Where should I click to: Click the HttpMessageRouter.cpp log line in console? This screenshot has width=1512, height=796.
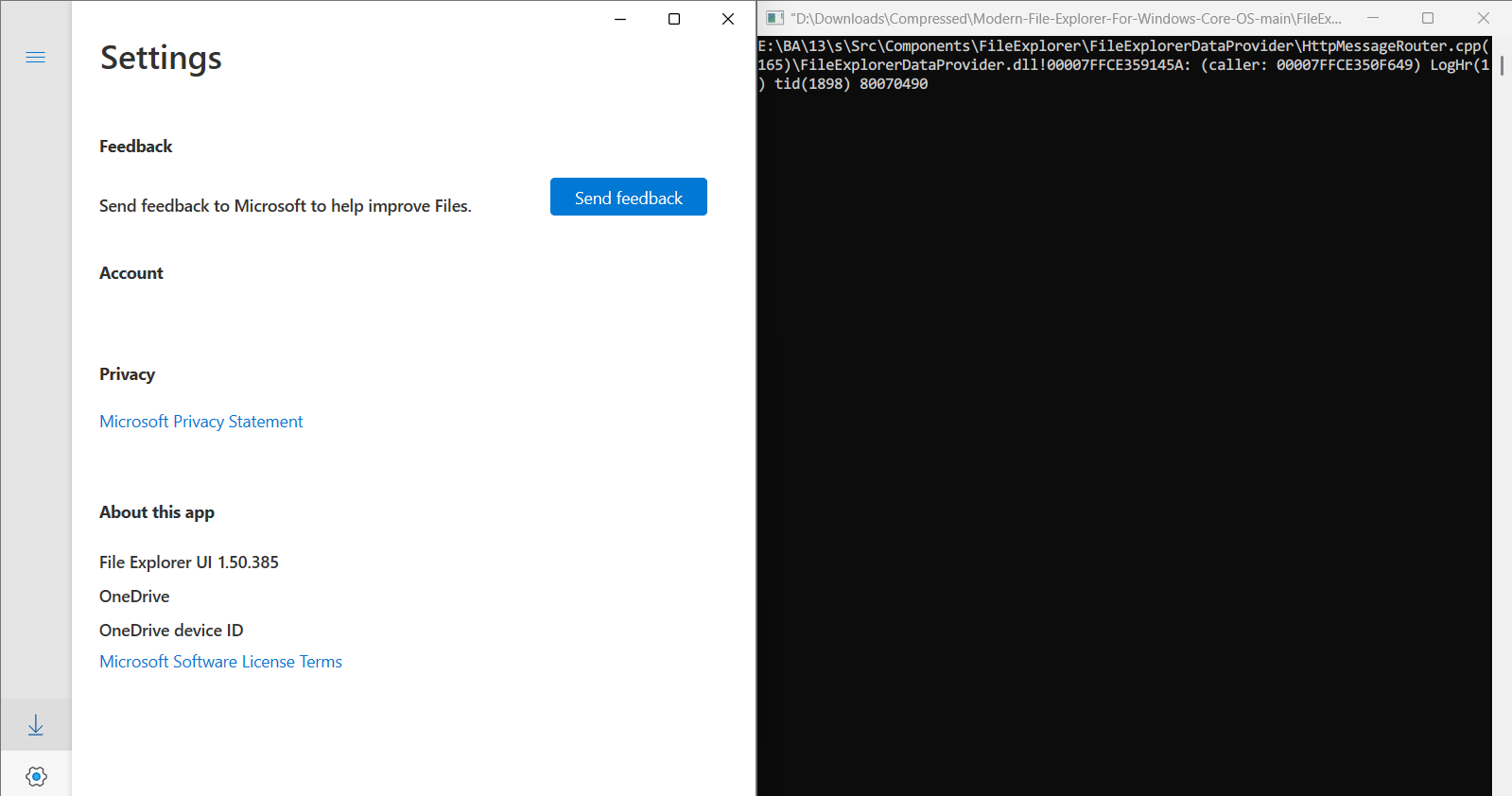[x=1123, y=46]
